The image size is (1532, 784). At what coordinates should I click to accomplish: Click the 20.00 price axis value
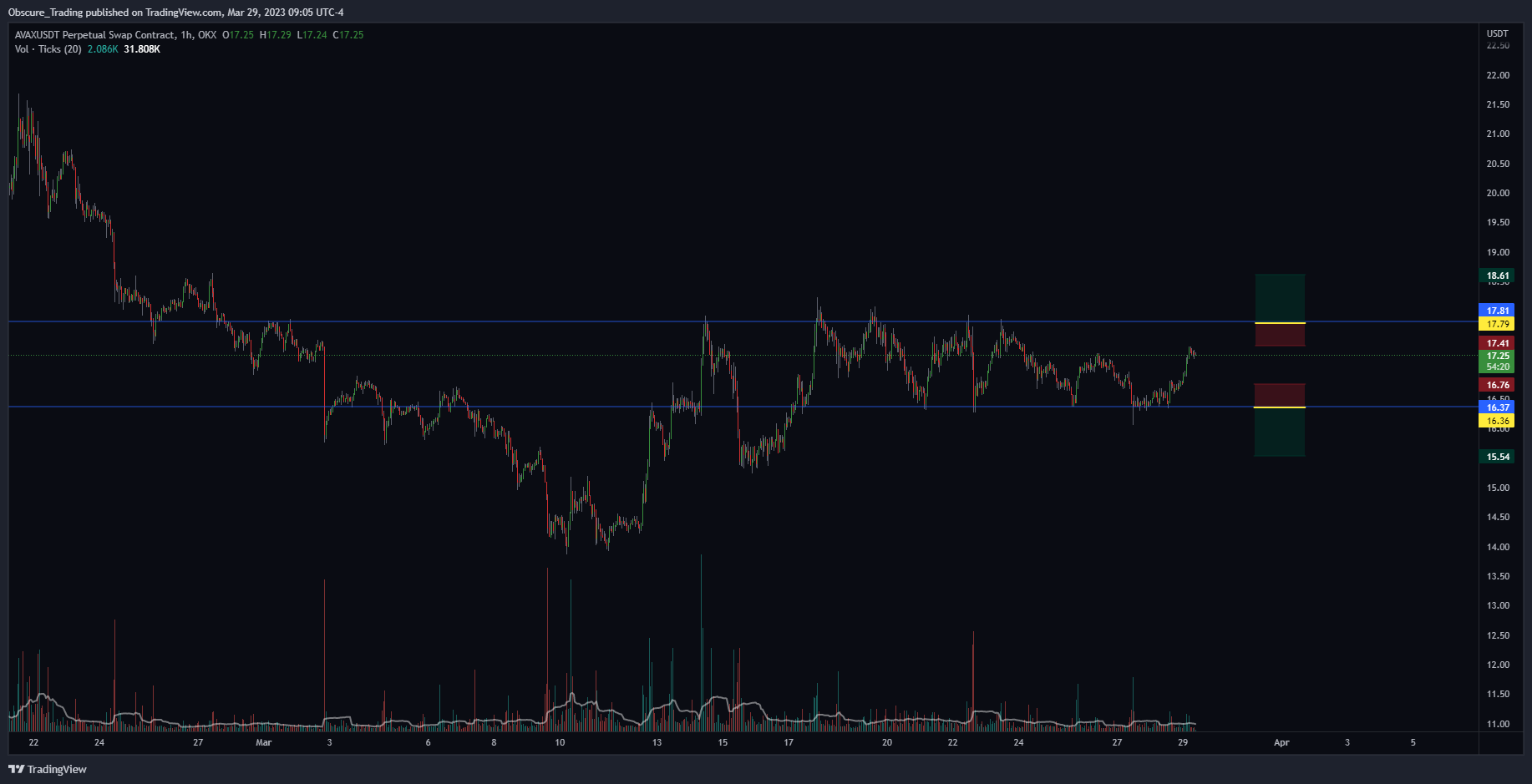tap(1498, 193)
